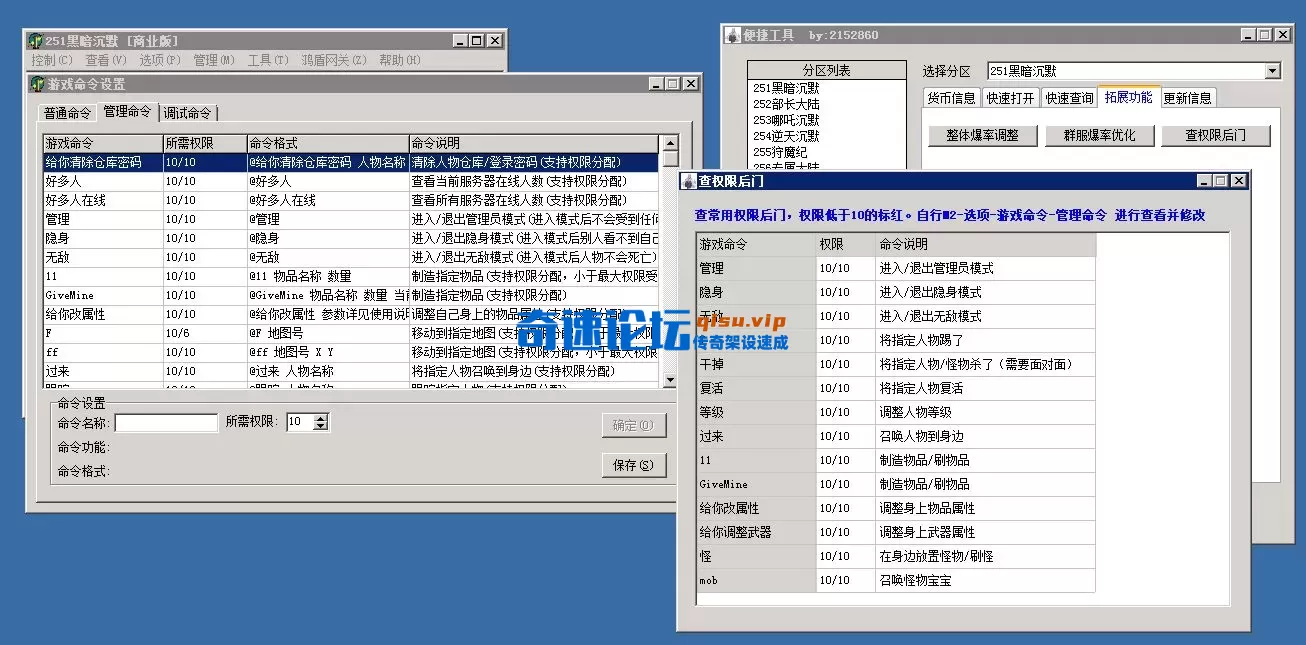Open the 帮助(H) menu

pos(395,60)
